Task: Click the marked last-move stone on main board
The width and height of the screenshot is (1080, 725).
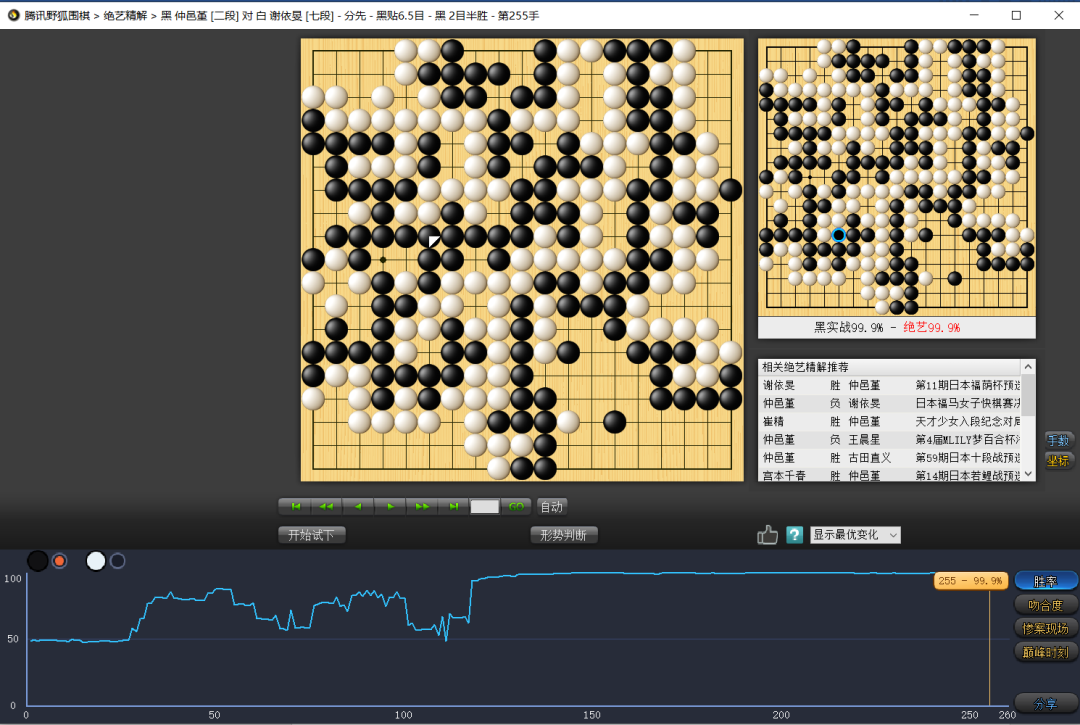Action: [x=429, y=237]
